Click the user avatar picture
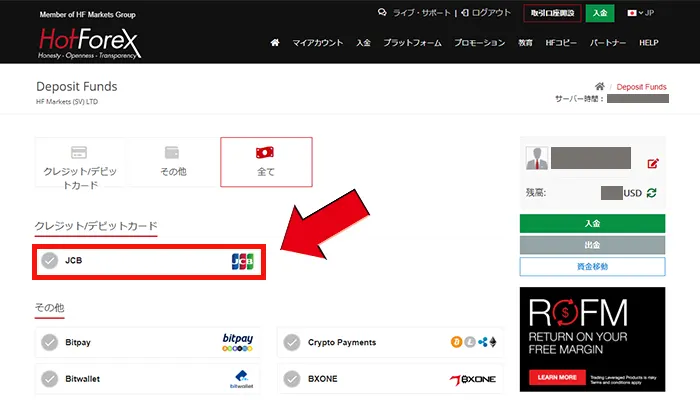The width and height of the screenshot is (700, 400). (537, 158)
